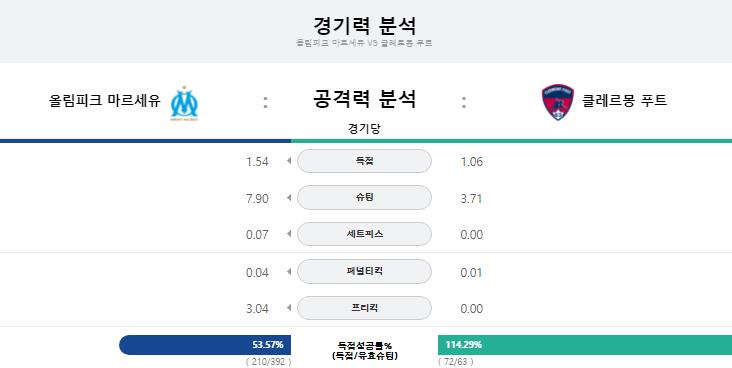Select the 슈팅 stat button
732x368 pixels.
coord(364,198)
